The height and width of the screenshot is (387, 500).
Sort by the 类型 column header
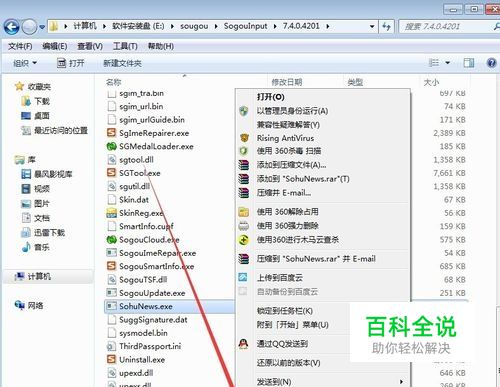click(355, 82)
